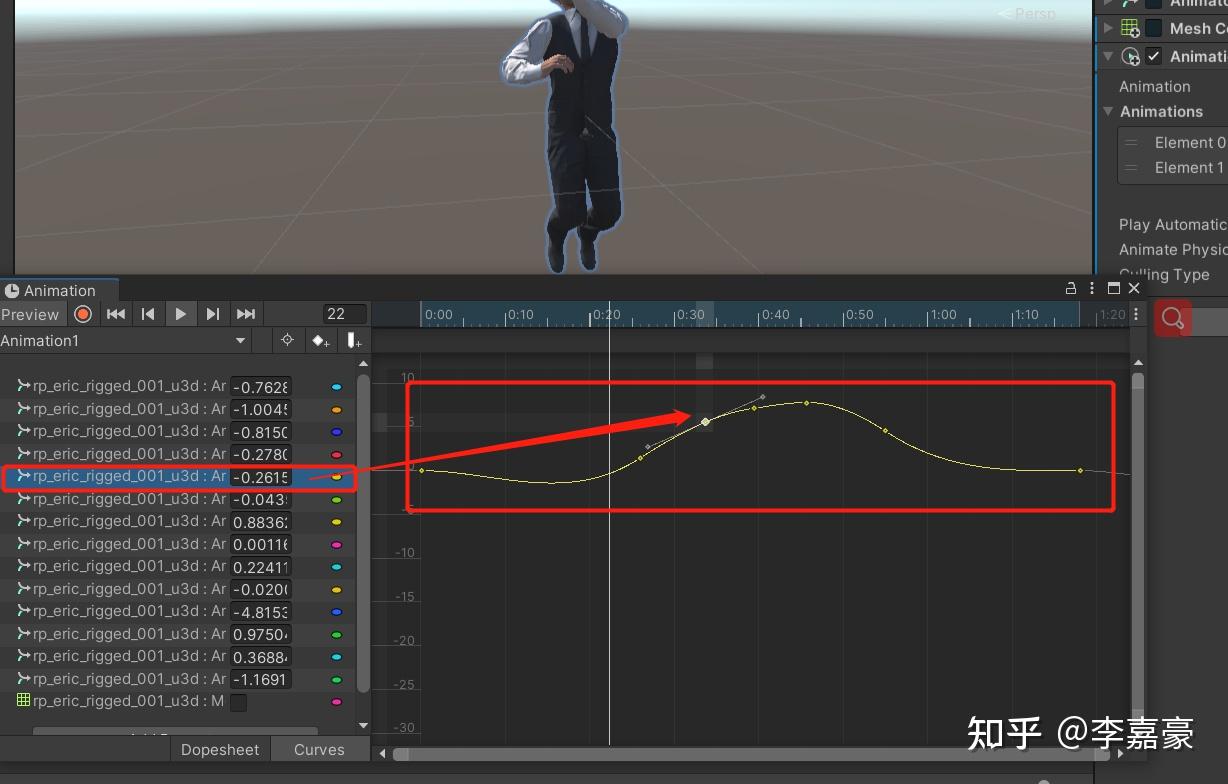
Task: Toggle animation recording mode
Action: [83, 313]
